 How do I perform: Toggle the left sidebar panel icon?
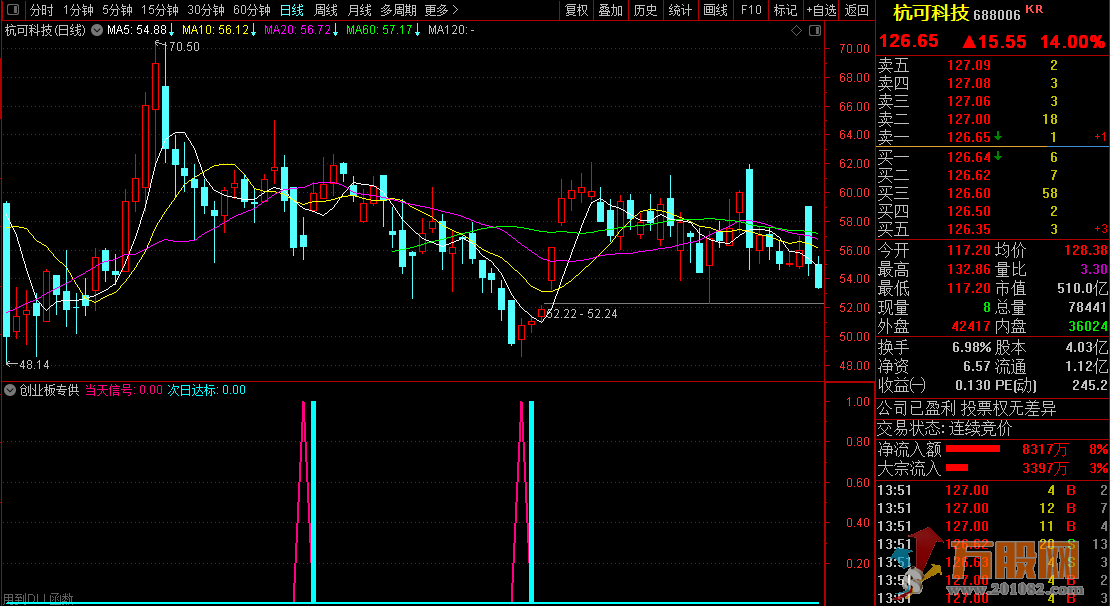pyautogui.click(x=13, y=10)
